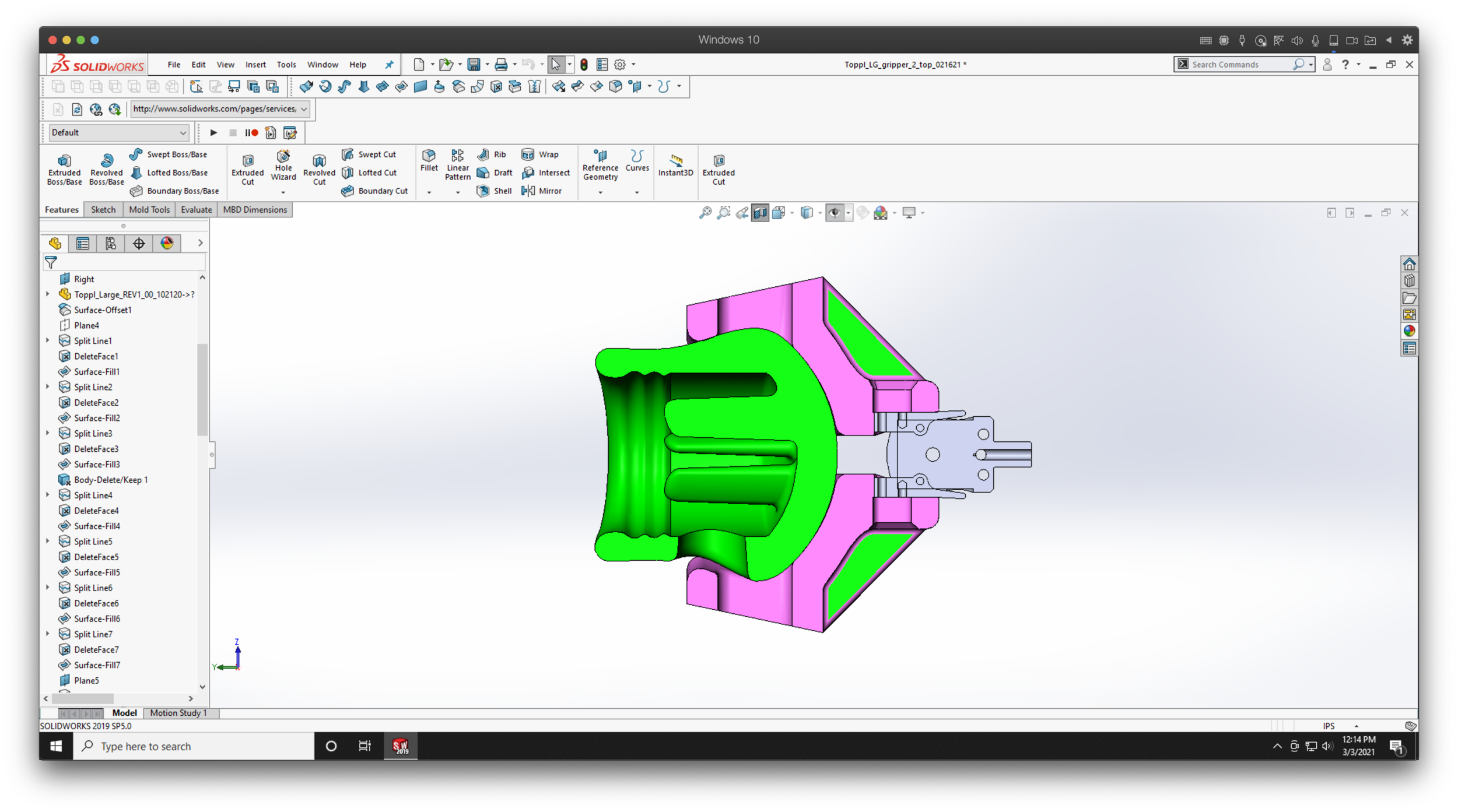This screenshot has width=1458, height=812.
Task: Choose Swept Boss/Base feature
Action: (169, 154)
